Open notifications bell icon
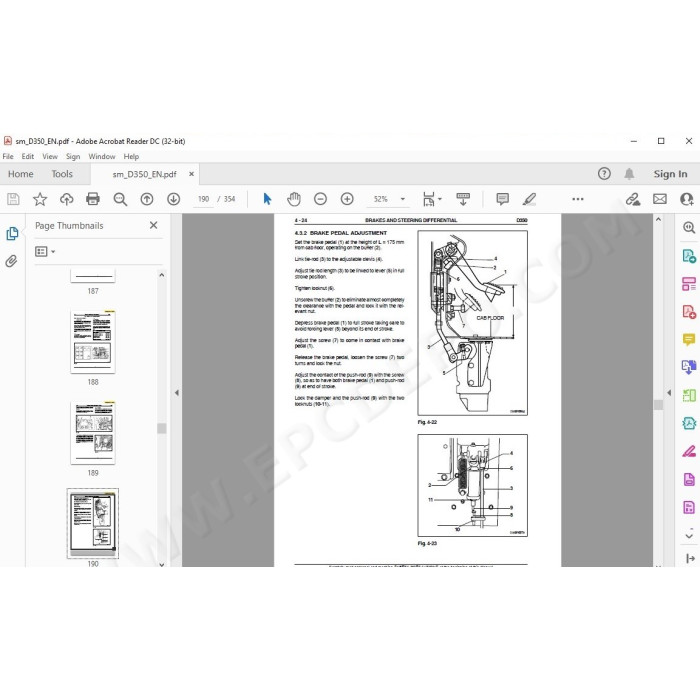Screen dimensions: 700x700 pos(629,174)
